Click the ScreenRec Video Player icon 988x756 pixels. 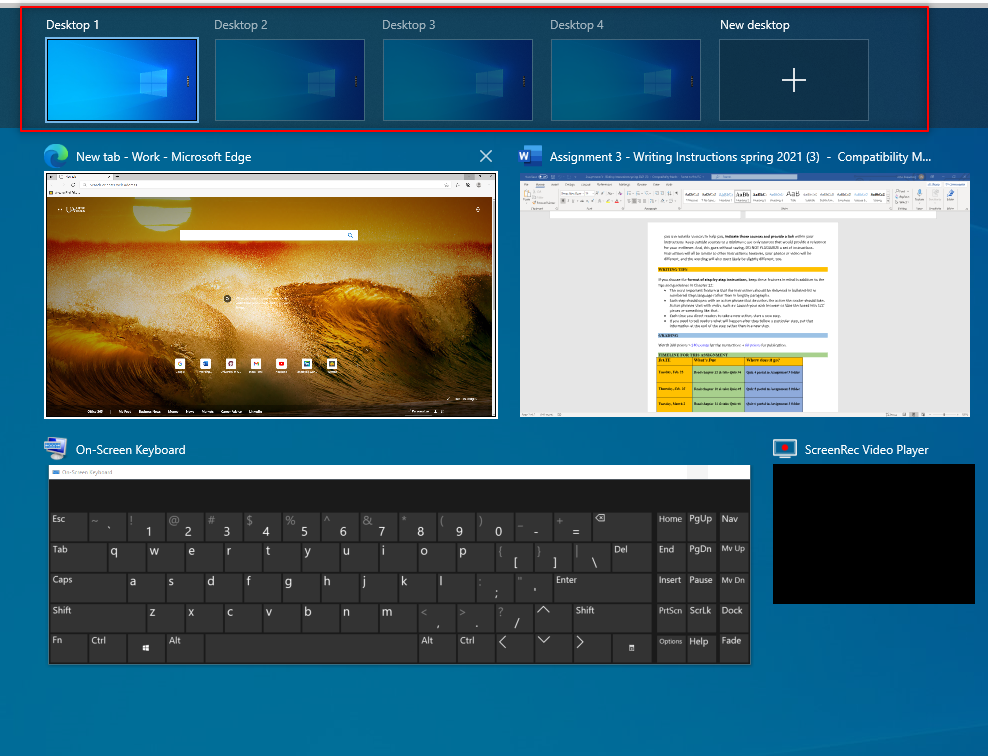click(785, 449)
